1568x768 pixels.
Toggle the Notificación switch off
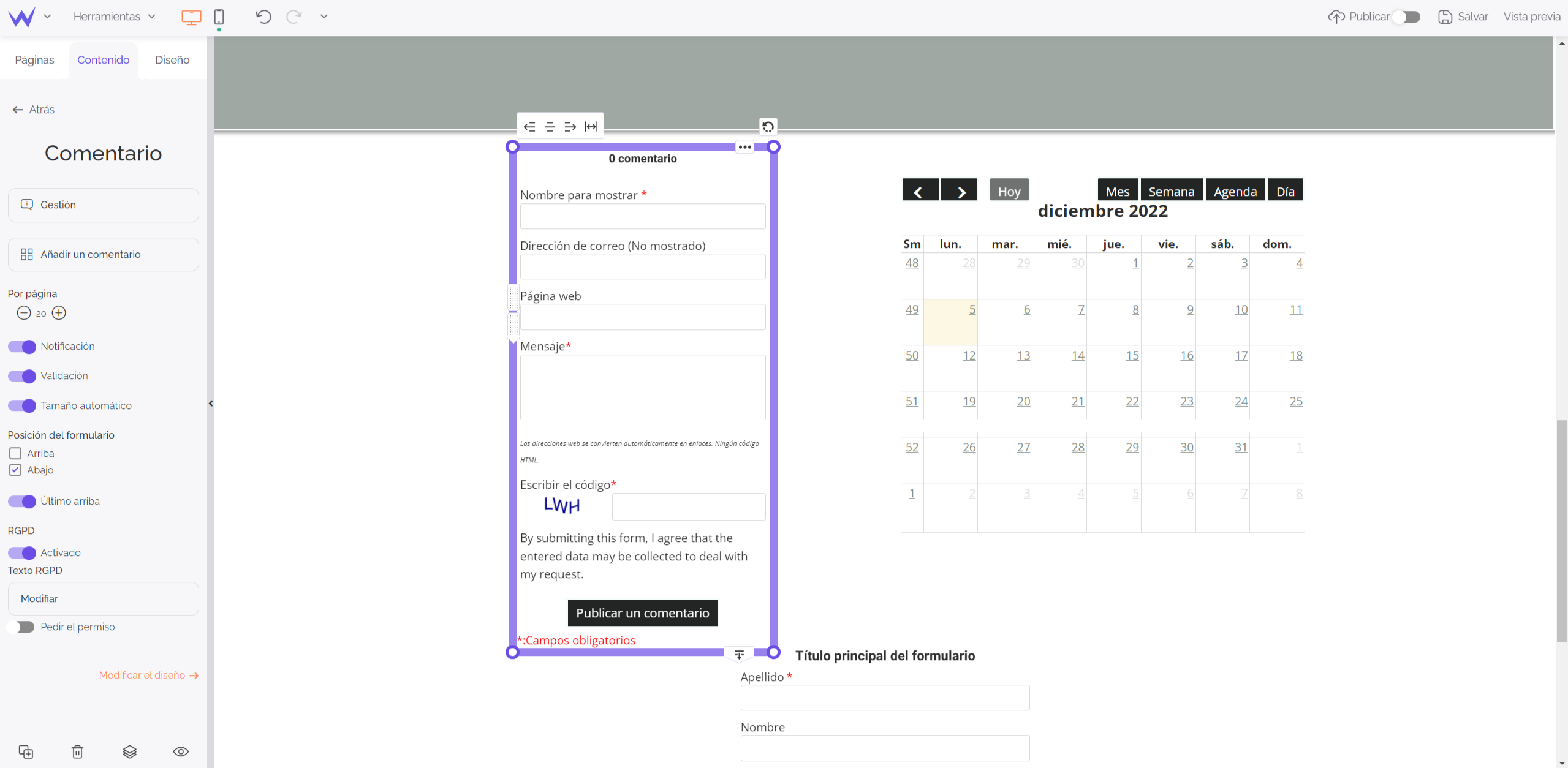(x=21, y=345)
